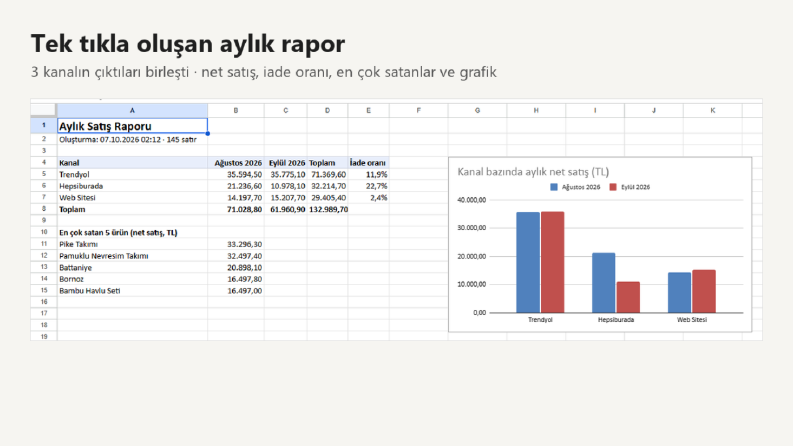The width and height of the screenshot is (793, 446).
Task: Click the value 35.594,50
Action: point(236,174)
